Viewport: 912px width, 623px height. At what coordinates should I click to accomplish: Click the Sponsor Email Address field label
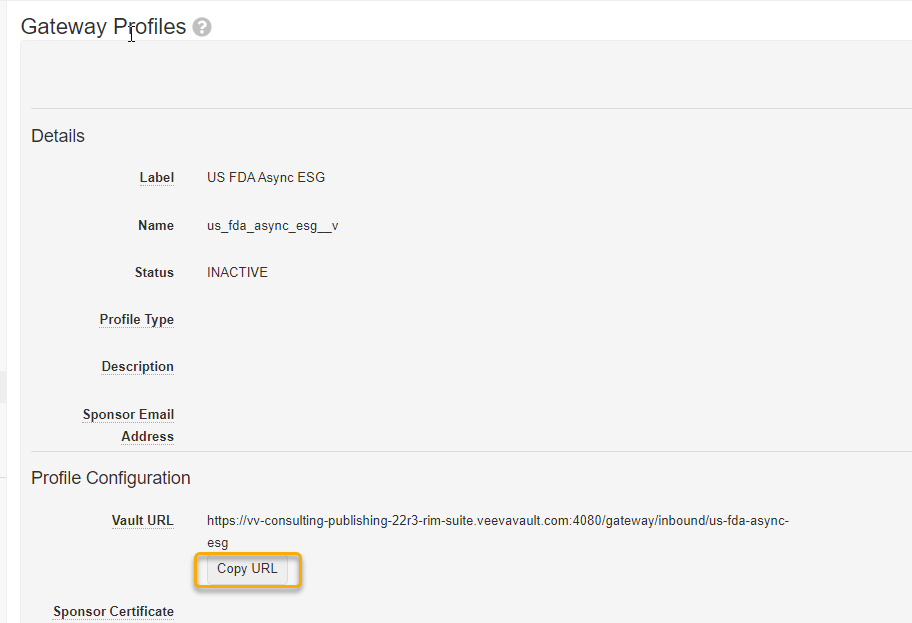pyautogui.click(x=129, y=425)
